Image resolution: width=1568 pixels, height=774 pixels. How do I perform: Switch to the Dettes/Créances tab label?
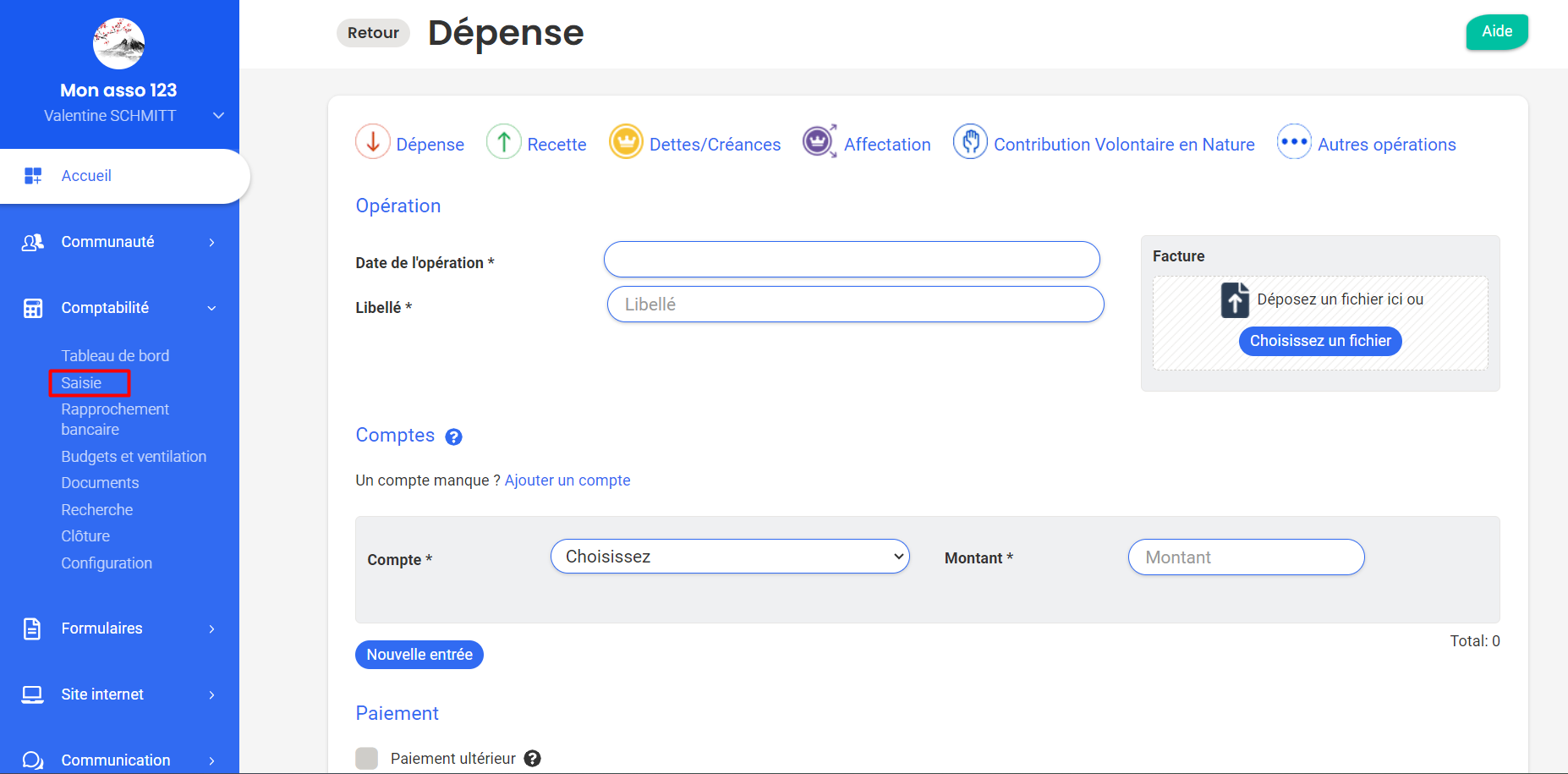(715, 145)
